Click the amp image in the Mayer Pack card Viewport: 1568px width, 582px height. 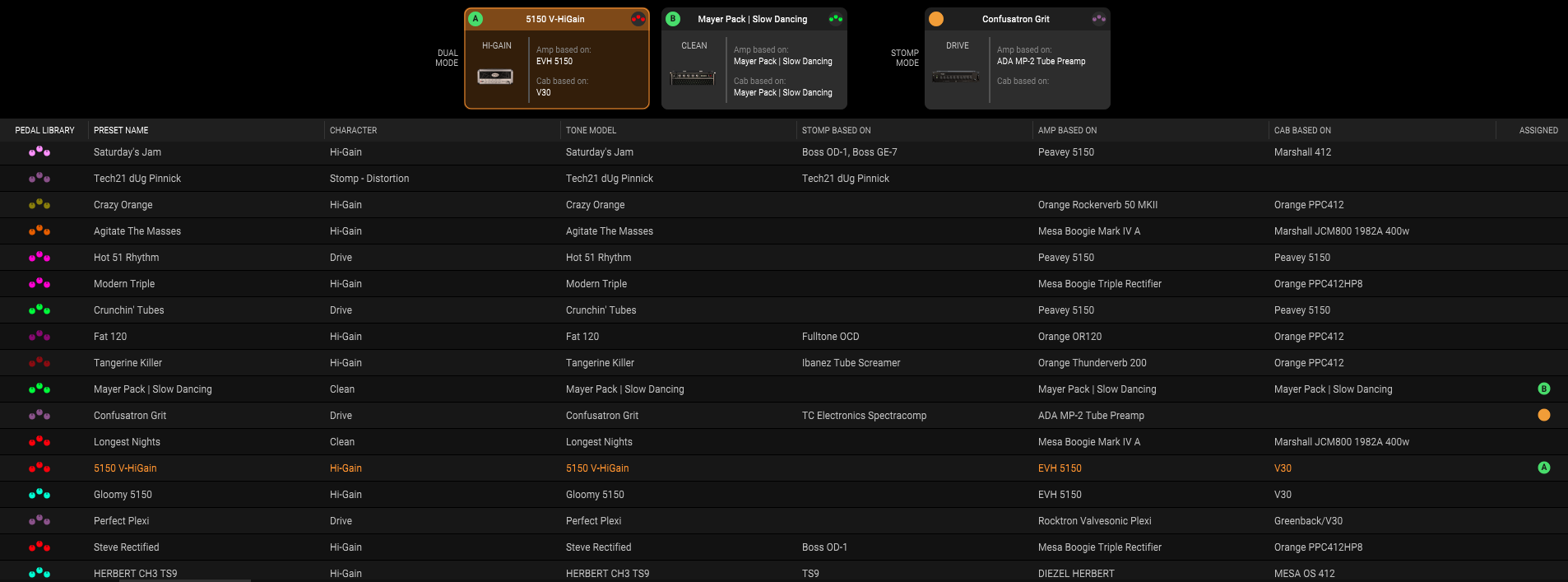pyautogui.click(x=693, y=78)
